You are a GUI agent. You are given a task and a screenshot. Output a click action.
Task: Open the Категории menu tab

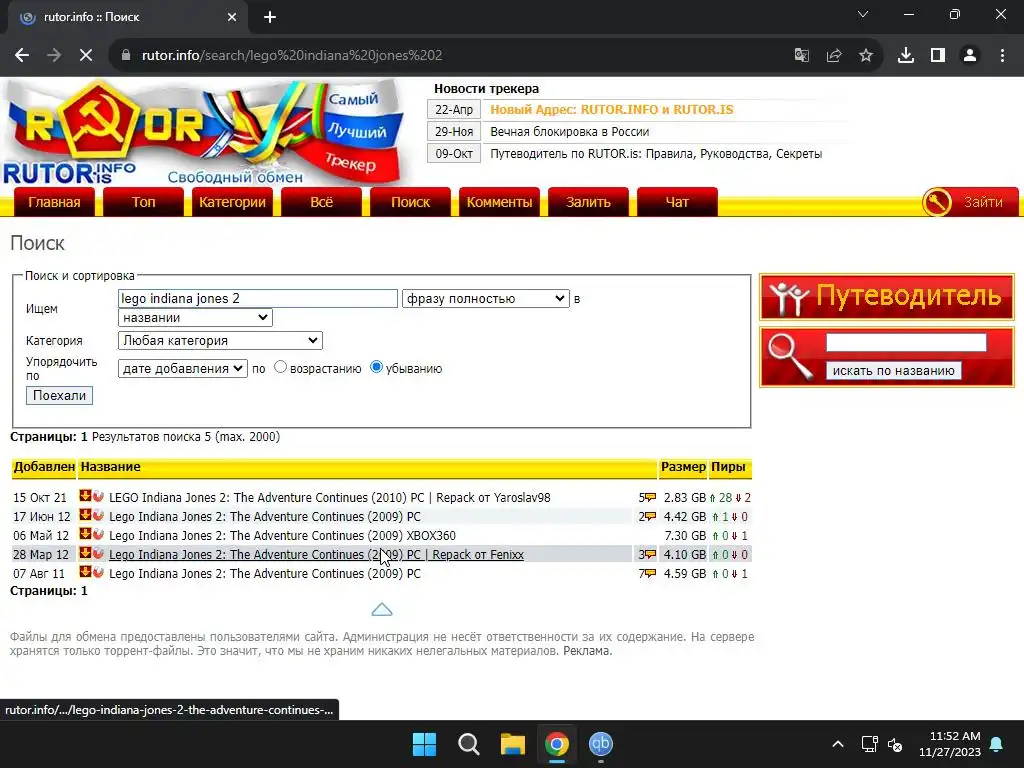232,202
